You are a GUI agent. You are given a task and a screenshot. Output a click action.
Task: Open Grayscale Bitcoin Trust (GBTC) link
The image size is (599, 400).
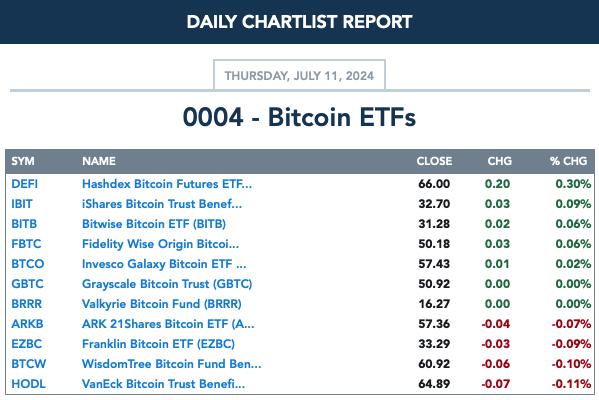click(167, 284)
